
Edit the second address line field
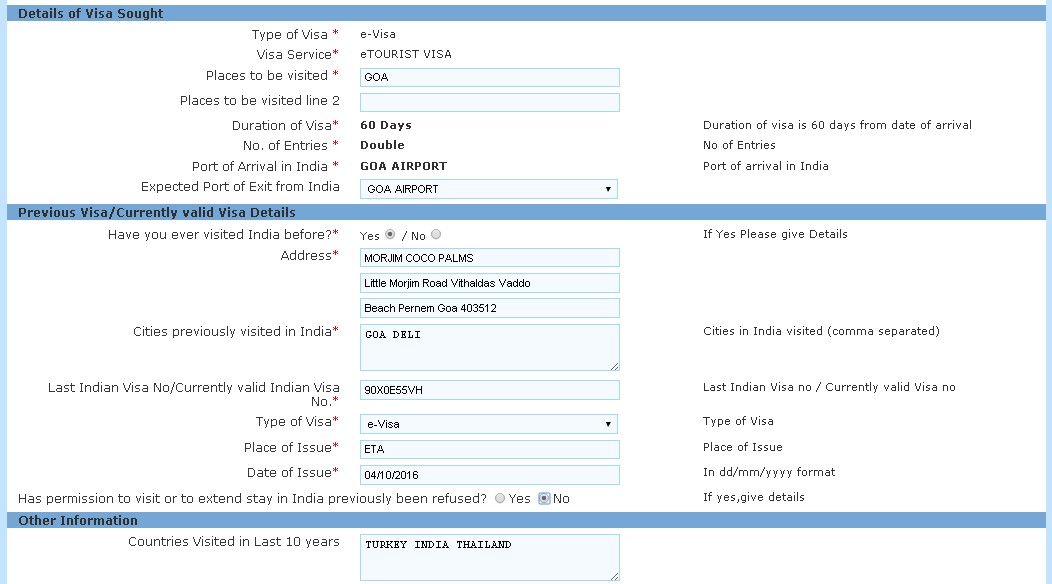coord(489,283)
